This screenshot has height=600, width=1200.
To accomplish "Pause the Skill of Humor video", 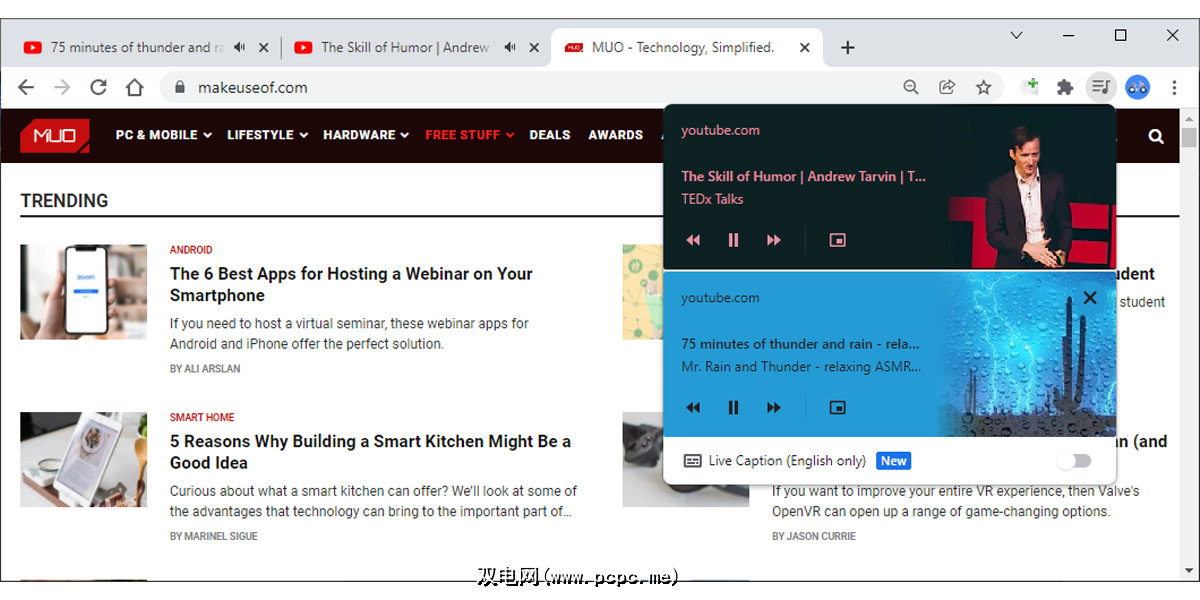I will tap(733, 240).
